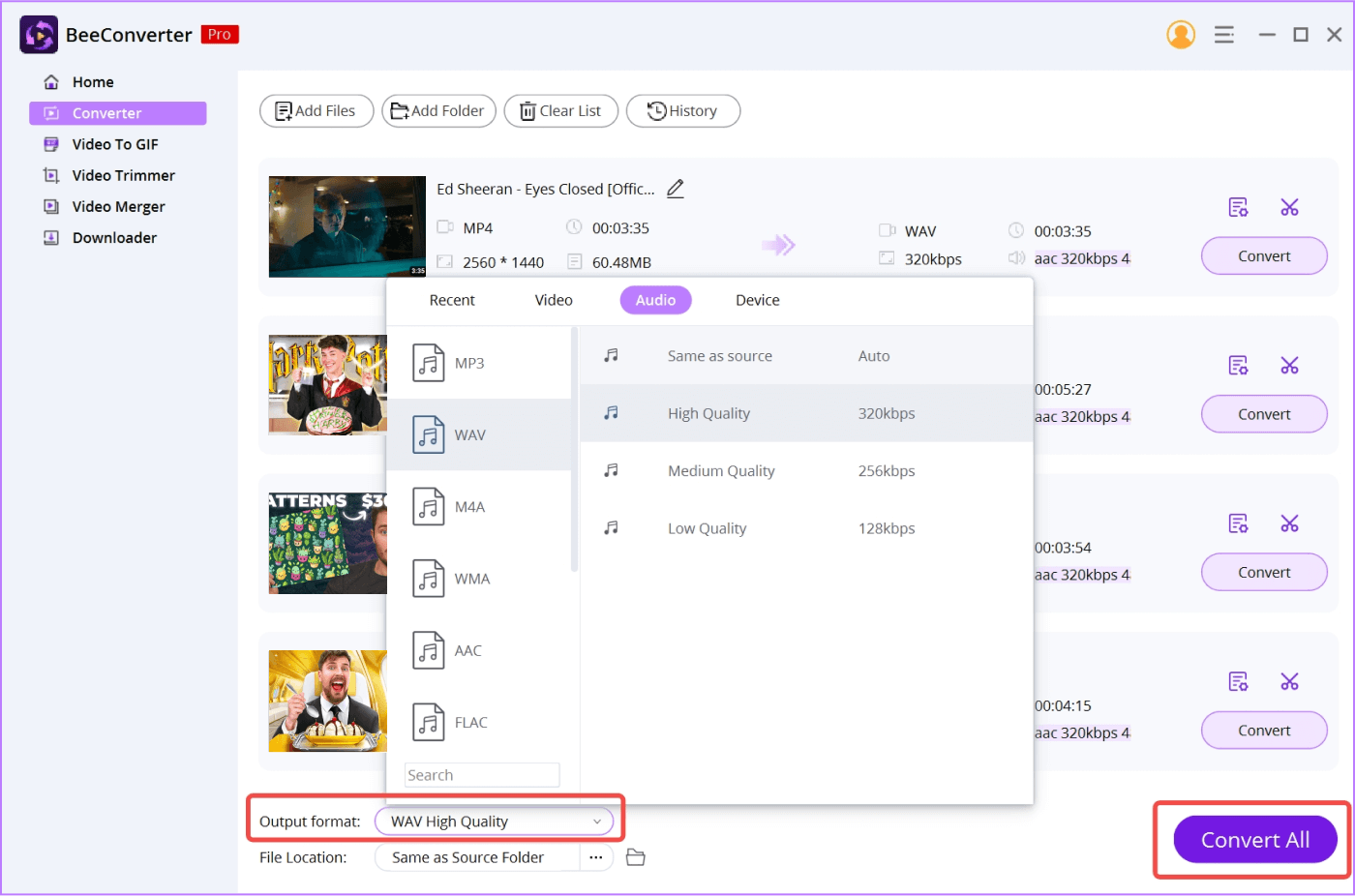The height and width of the screenshot is (896, 1355).
Task: Click the Harry Potter costume video thumbnail
Action: pos(328,385)
